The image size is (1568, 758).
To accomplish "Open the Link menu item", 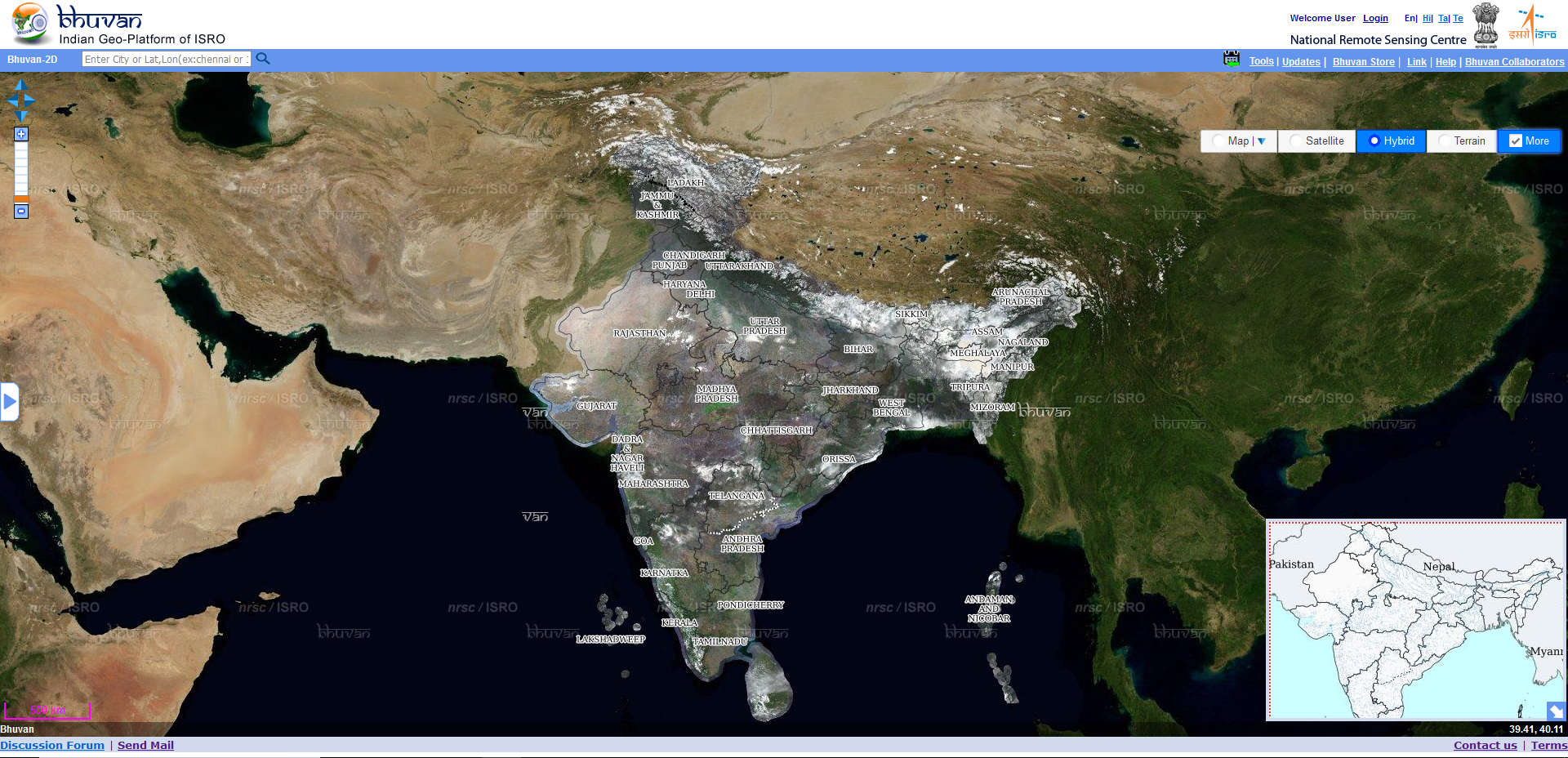I will click(x=1416, y=61).
